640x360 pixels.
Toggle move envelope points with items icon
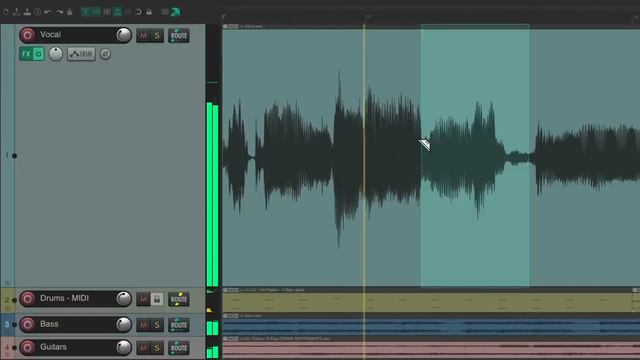point(118,12)
